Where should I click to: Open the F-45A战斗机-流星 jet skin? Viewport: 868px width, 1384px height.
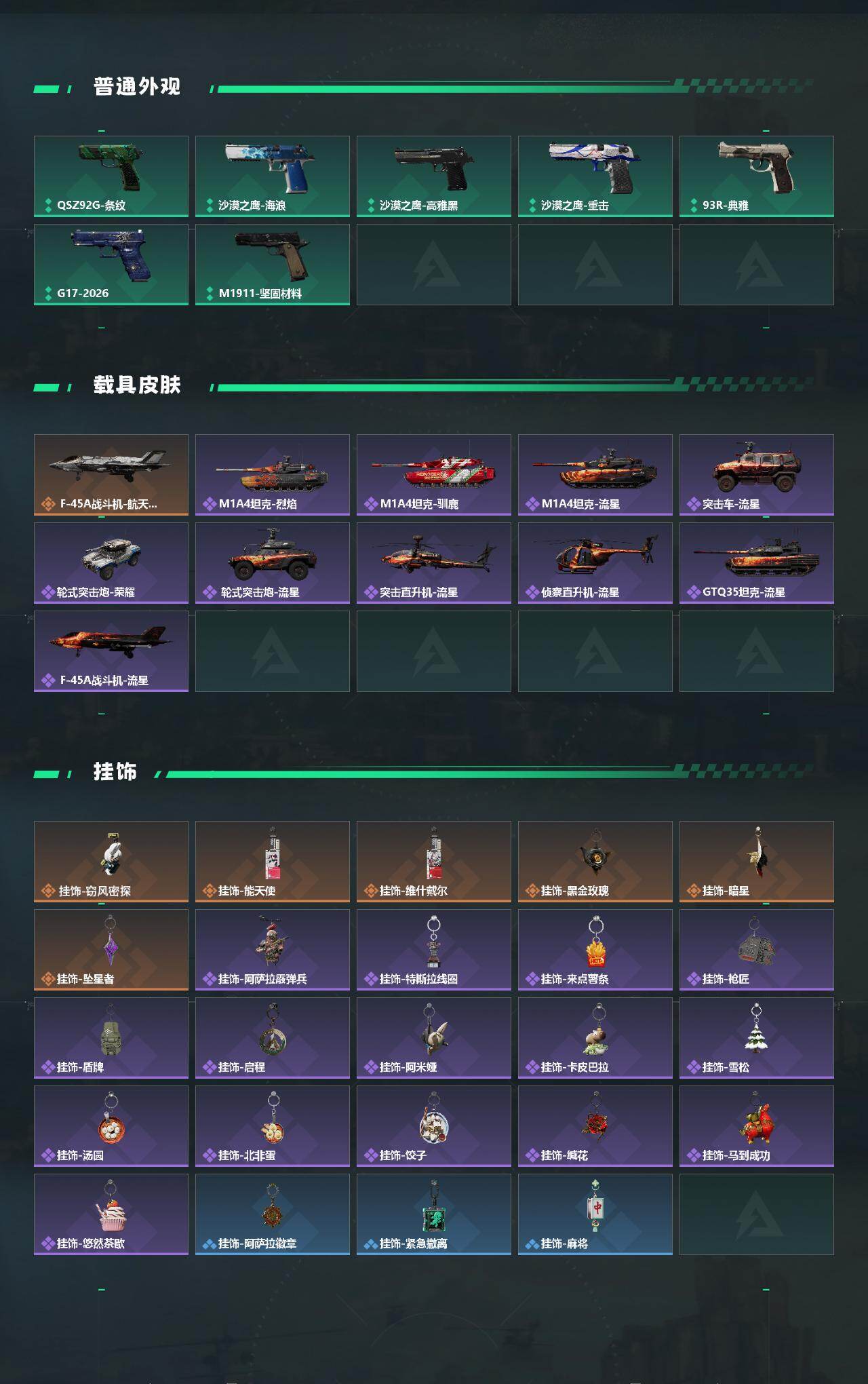click(x=111, y=651)
